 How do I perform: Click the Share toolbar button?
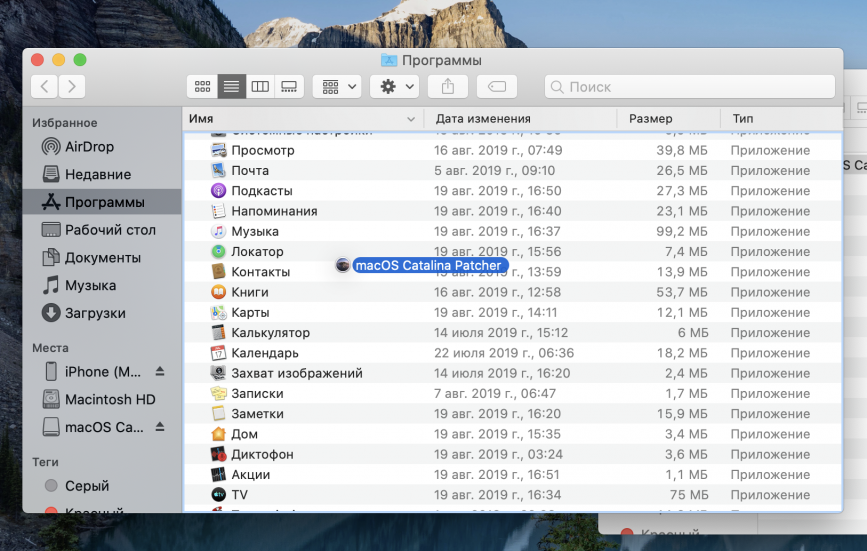(x=448, y=87)
